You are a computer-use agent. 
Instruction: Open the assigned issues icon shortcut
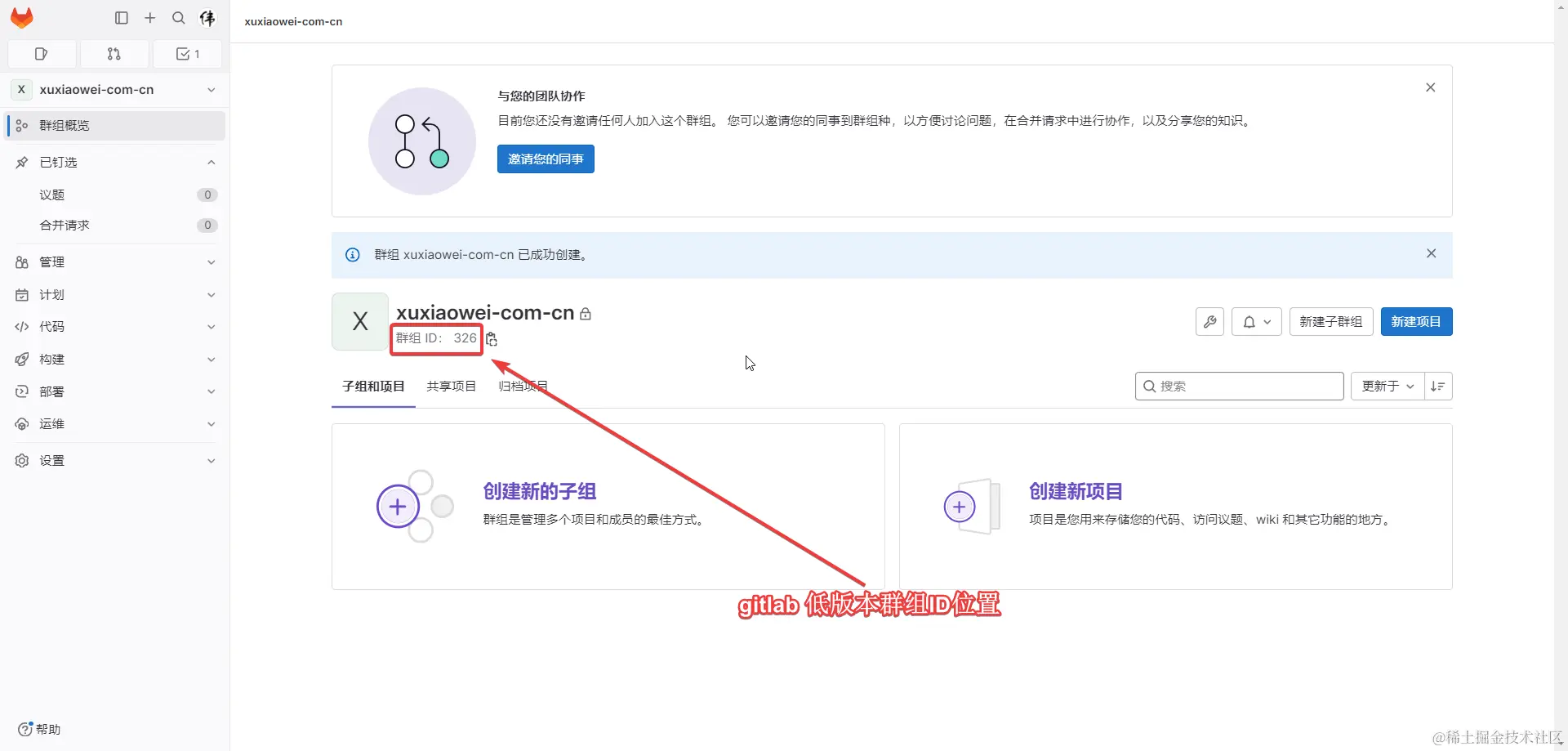(x=42, y=54)
